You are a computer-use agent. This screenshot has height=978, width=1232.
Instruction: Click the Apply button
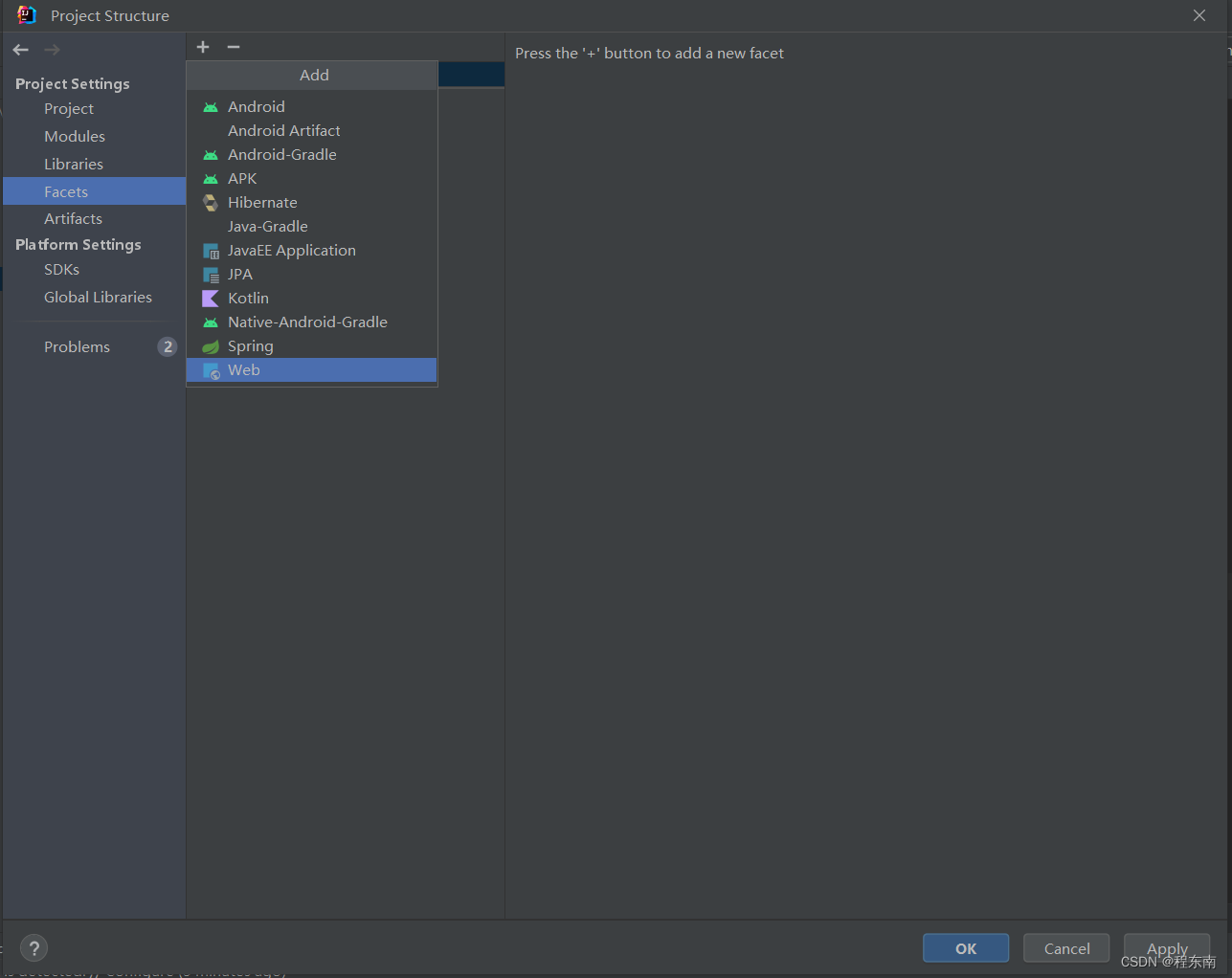coord(1167,948)
